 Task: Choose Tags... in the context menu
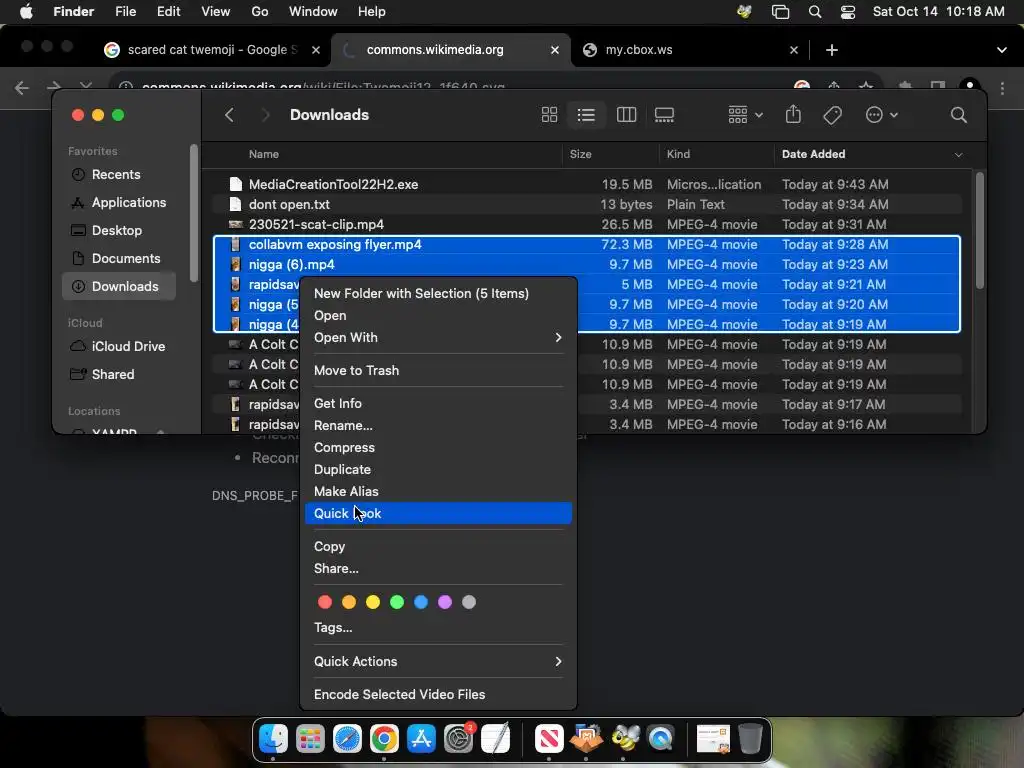pos(438,628)
